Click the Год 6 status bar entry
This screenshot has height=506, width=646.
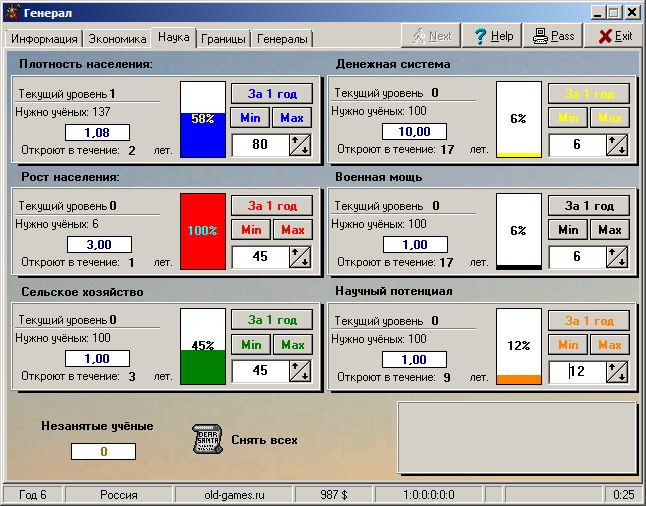tap(33, 494)
